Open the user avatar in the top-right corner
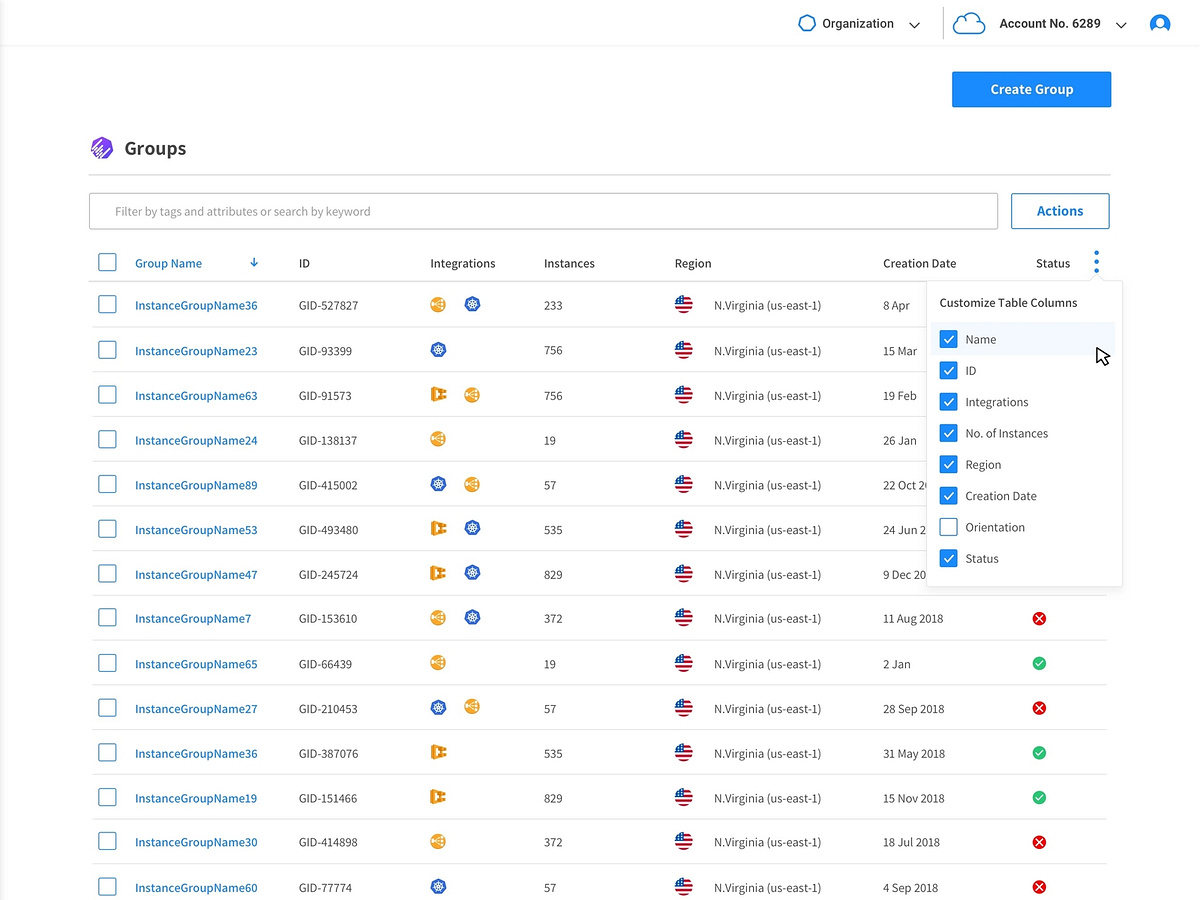 [1159, 22]
